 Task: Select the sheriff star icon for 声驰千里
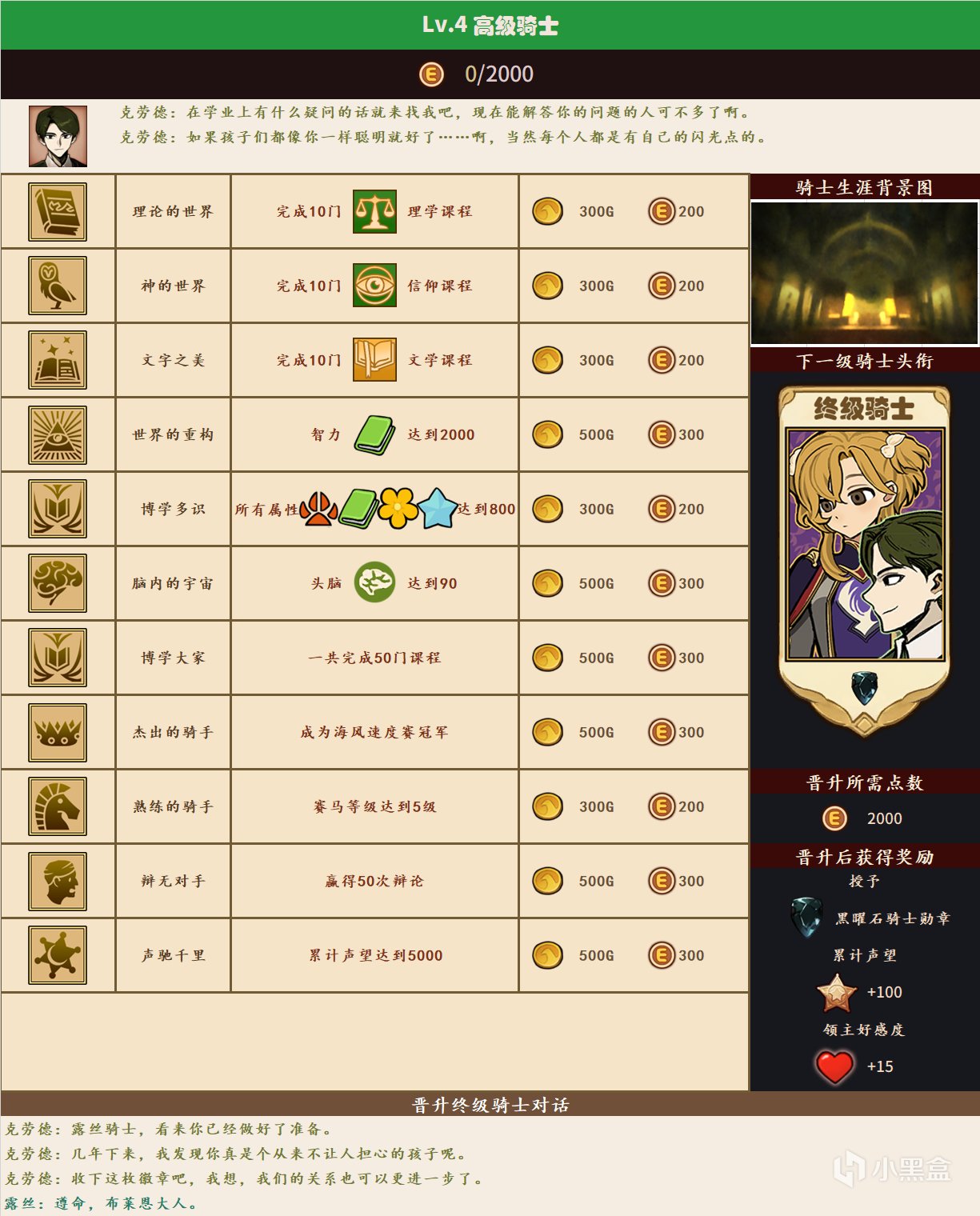(x=58, y=956)
